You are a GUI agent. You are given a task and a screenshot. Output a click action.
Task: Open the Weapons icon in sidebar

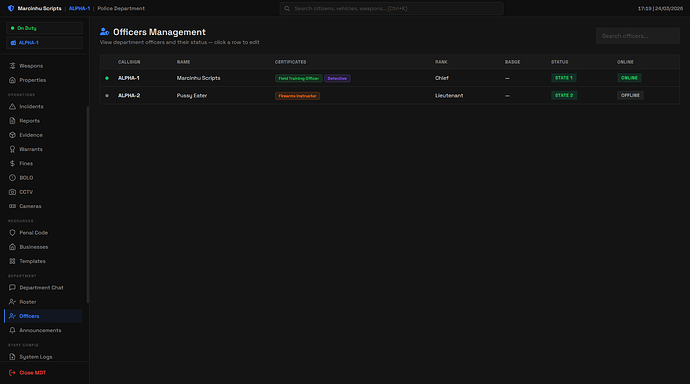12,66
